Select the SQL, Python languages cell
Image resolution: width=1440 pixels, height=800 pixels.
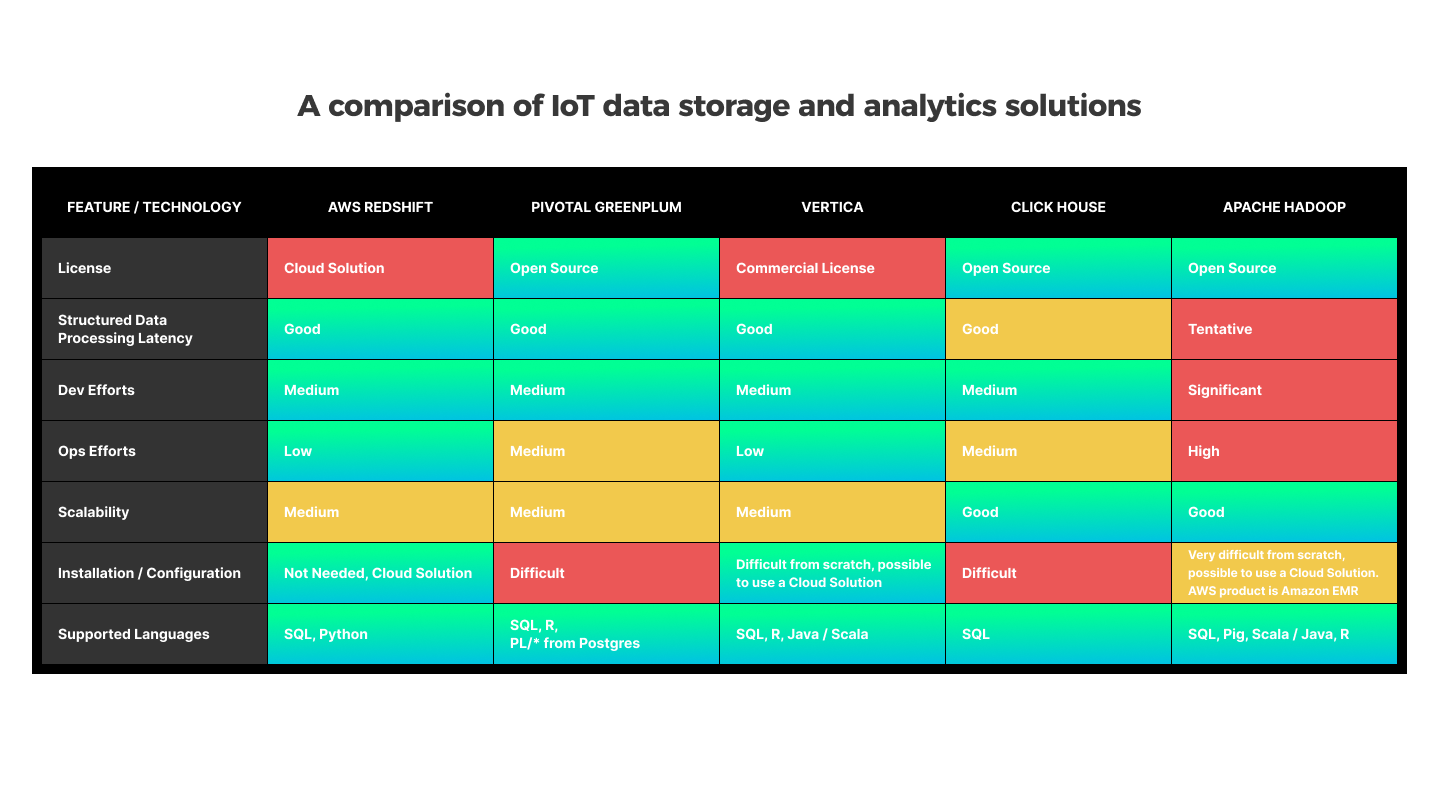tap(380, 634)
